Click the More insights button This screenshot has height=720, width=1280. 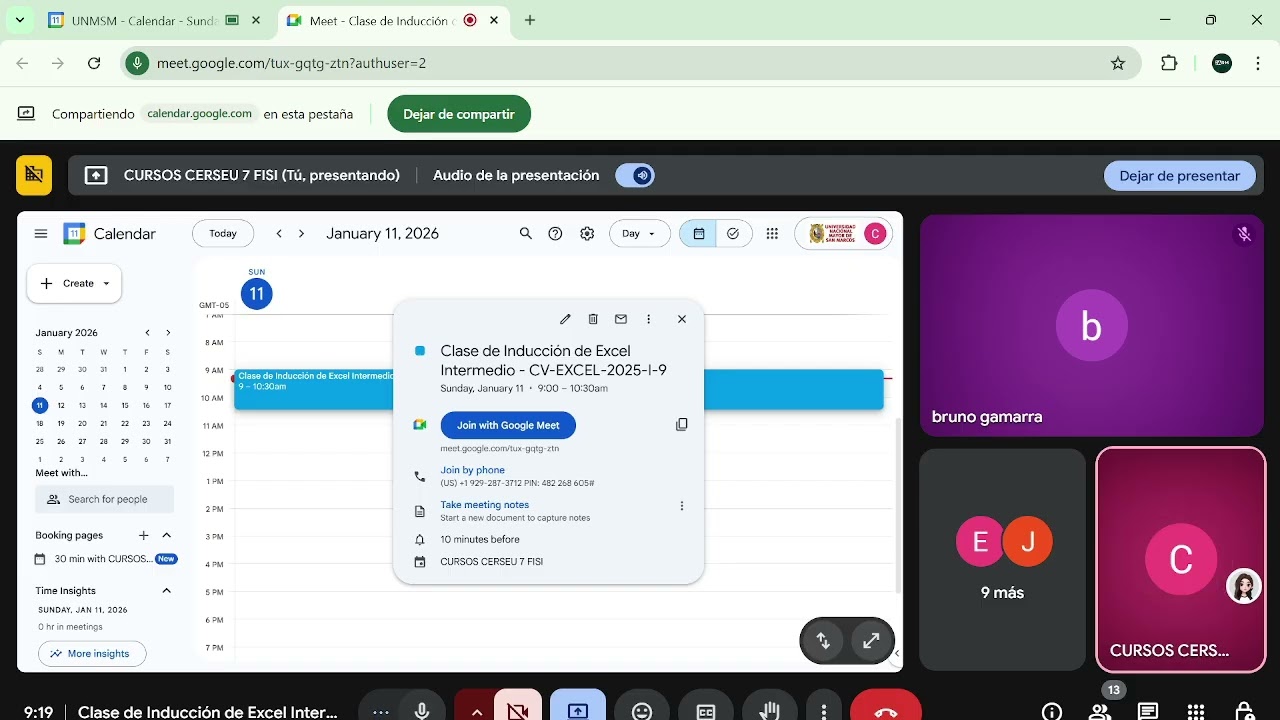(92, 654)
